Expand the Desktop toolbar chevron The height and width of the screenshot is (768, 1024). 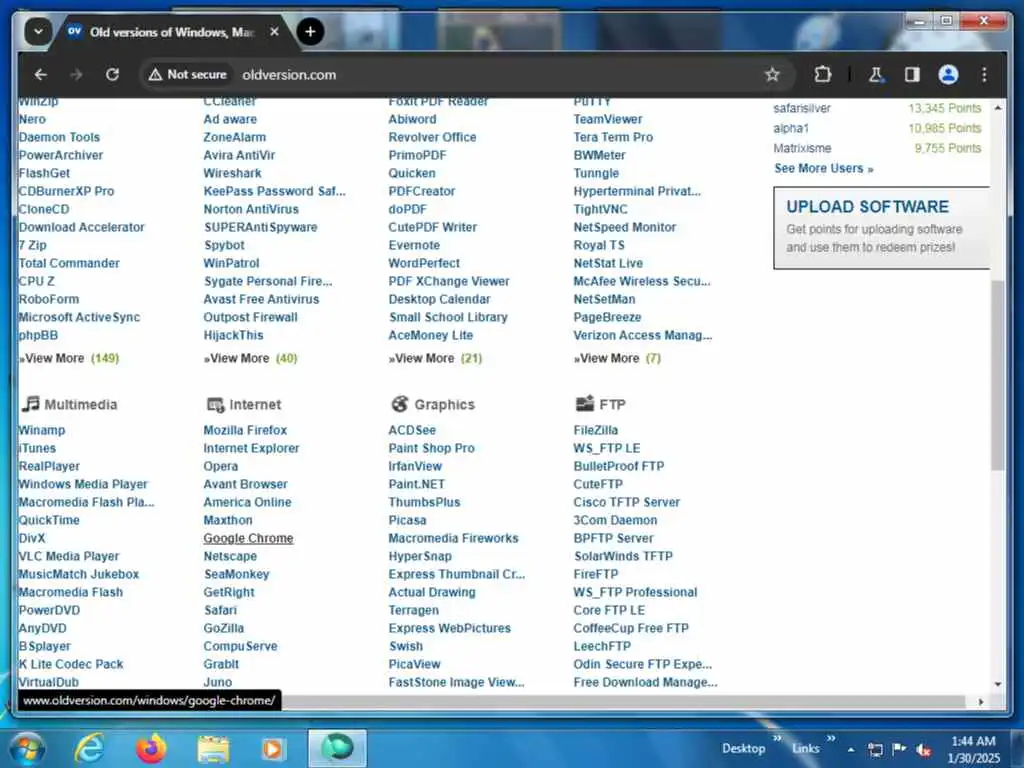tap(777, 739)
